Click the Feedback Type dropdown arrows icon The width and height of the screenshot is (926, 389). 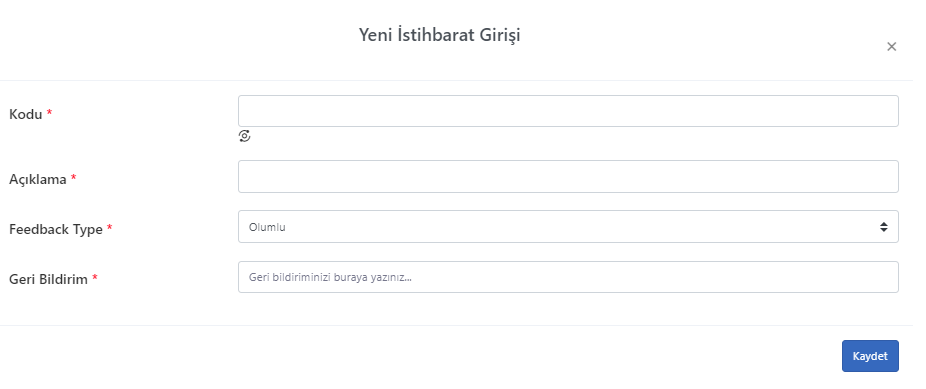pos(883,227)
